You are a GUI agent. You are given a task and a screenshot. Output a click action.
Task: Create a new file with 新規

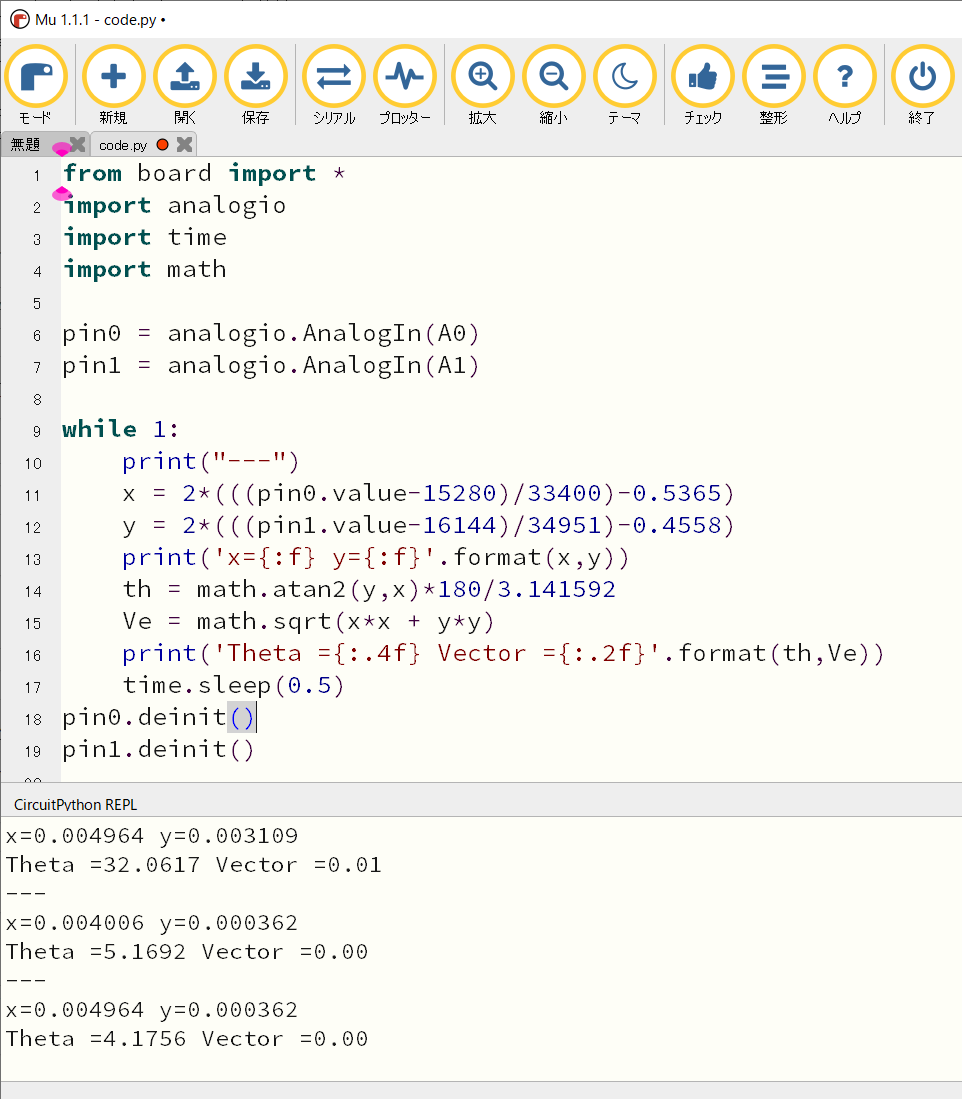(x=113, y=78)
